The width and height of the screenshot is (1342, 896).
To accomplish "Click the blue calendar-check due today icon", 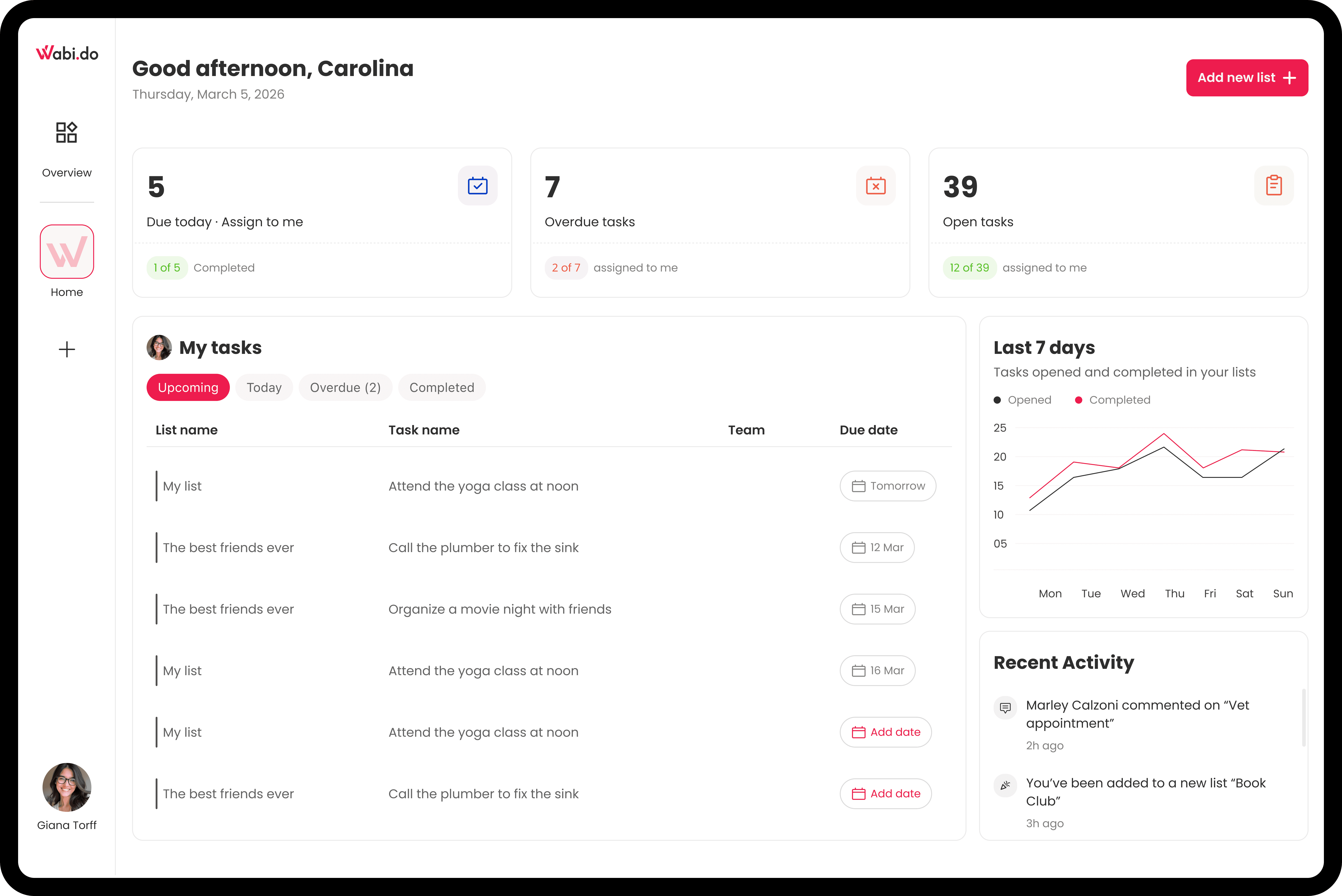I will 477,186.
